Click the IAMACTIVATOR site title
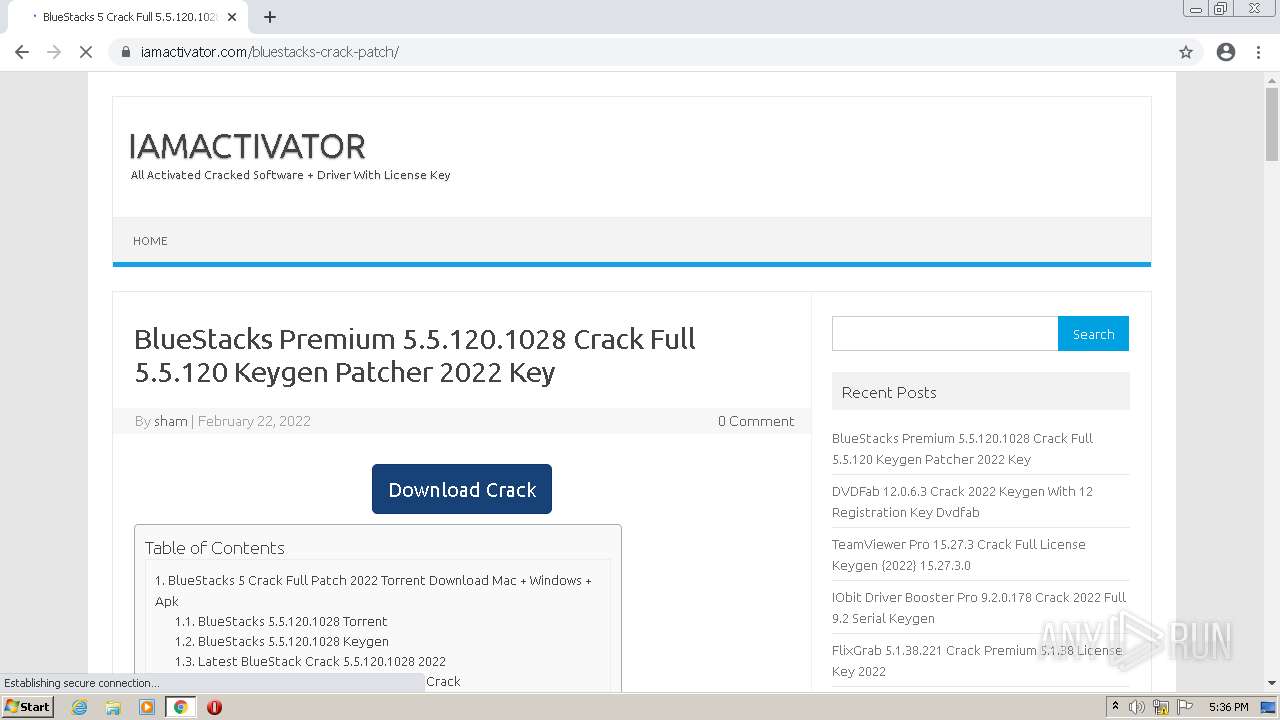This screenshot has height=720, width=1280. (x=247, y=147)
